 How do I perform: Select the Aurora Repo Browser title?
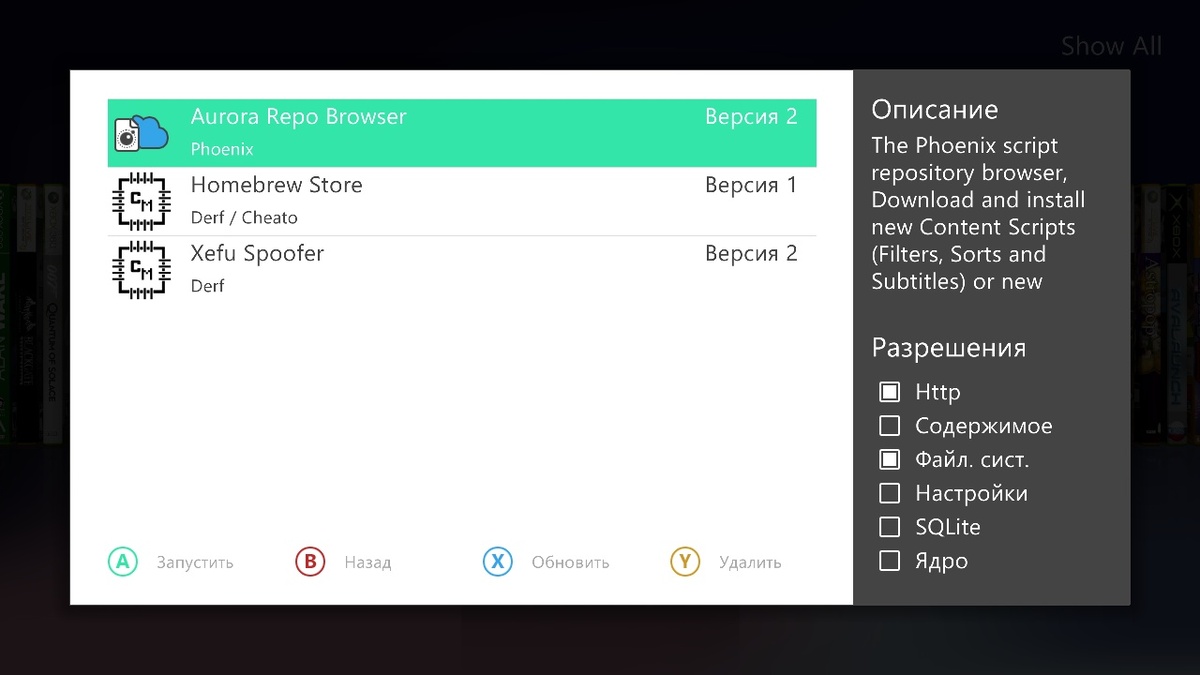(x=299, y=116)
